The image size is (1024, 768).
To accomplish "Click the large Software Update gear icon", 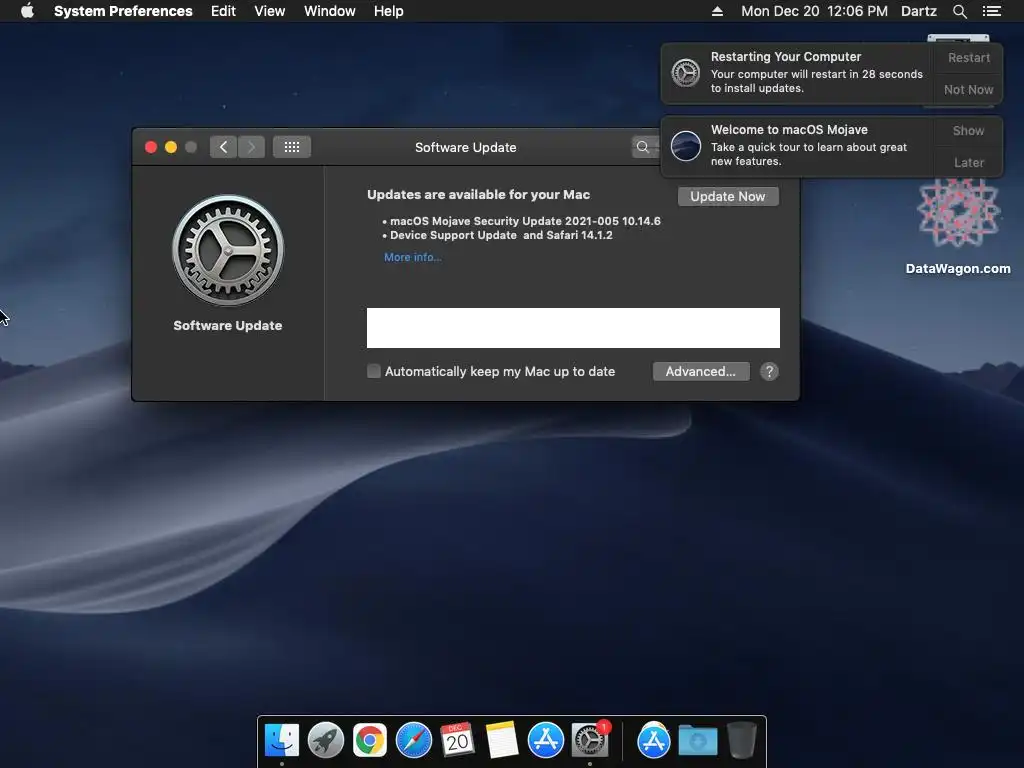I will point(228,250).
